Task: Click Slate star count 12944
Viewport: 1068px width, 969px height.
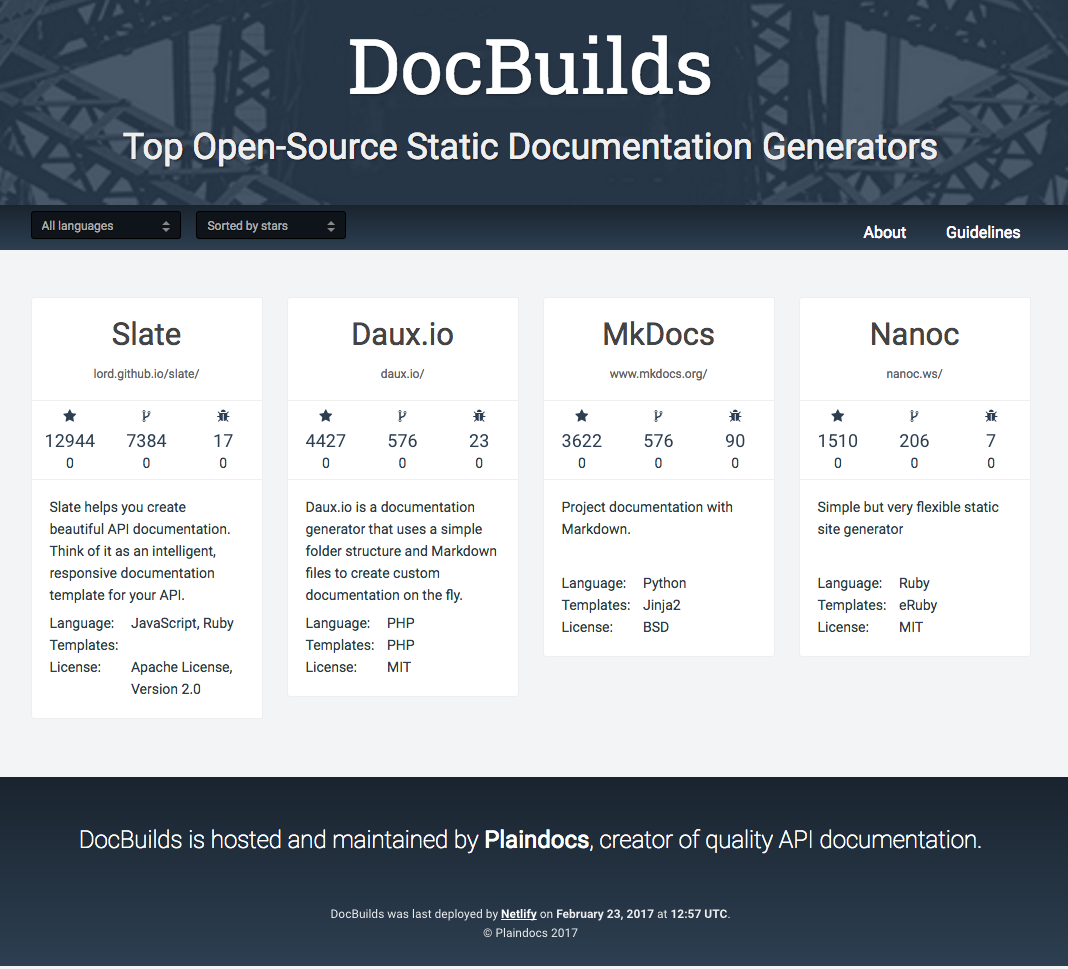Action: tap(69, 441)
